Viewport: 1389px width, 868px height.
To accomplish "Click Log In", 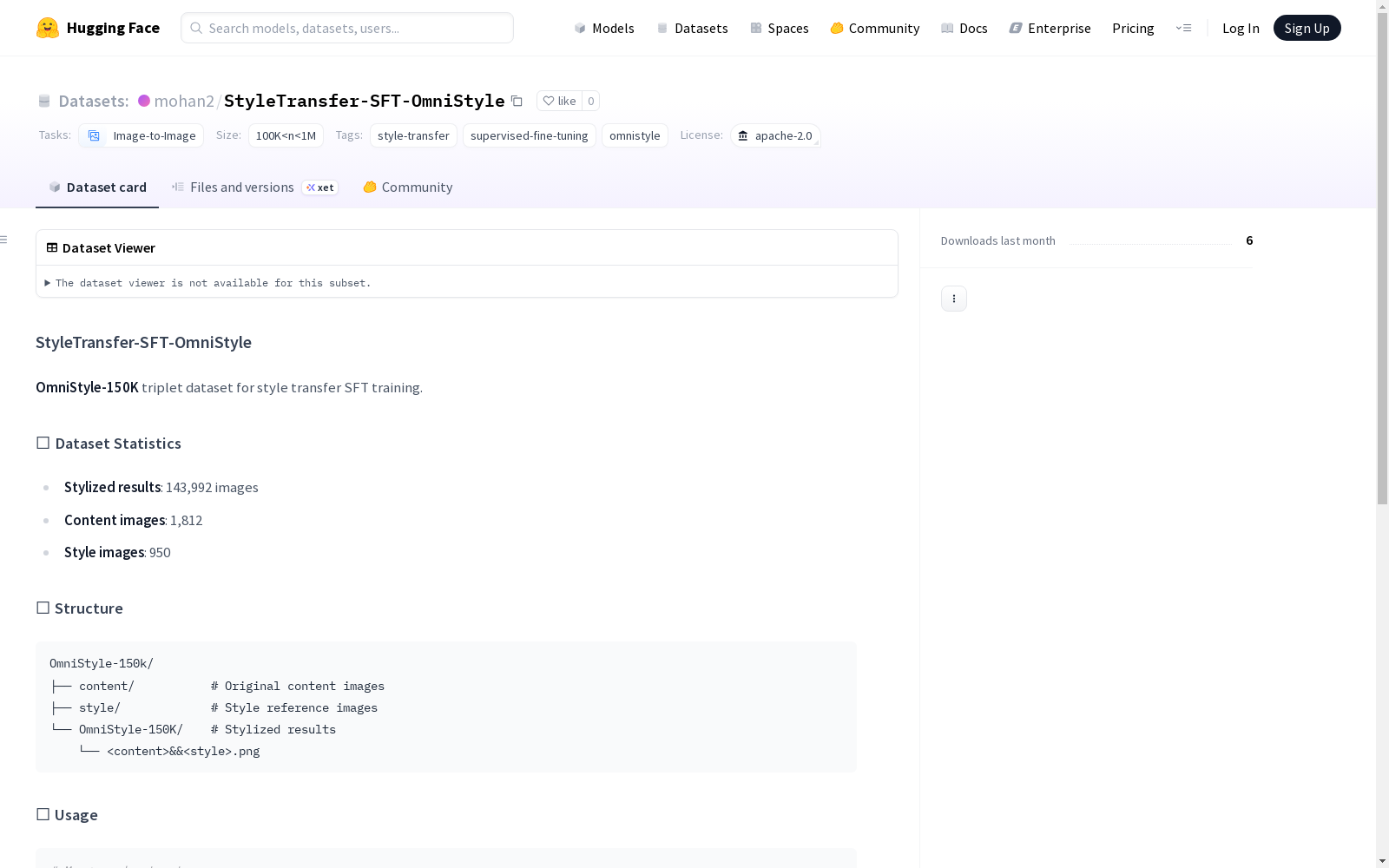I will (x=1241, y=28).
